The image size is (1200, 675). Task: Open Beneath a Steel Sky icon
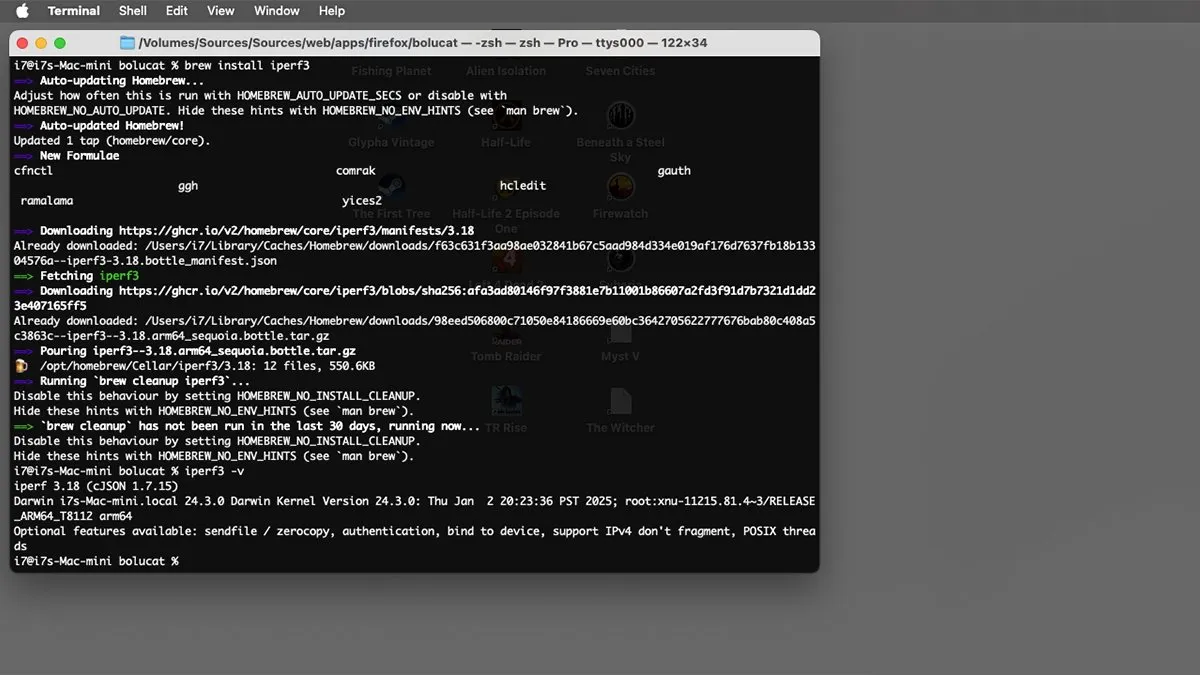620,118
